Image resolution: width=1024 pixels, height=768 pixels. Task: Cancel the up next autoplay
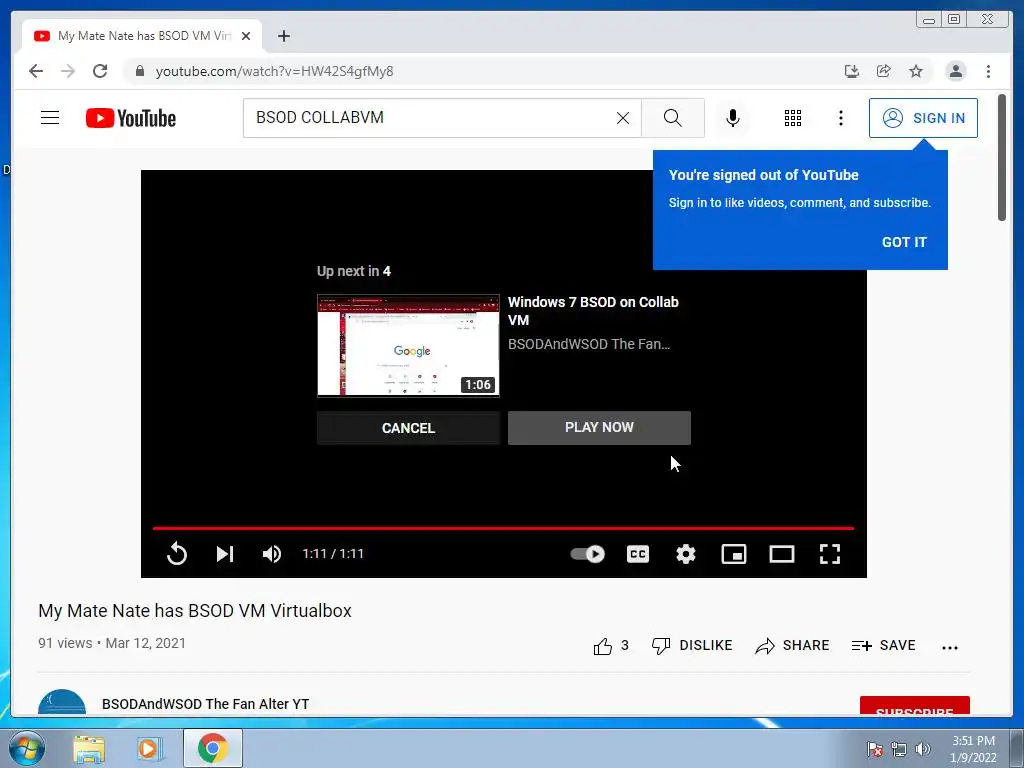(x=408, y=428)
